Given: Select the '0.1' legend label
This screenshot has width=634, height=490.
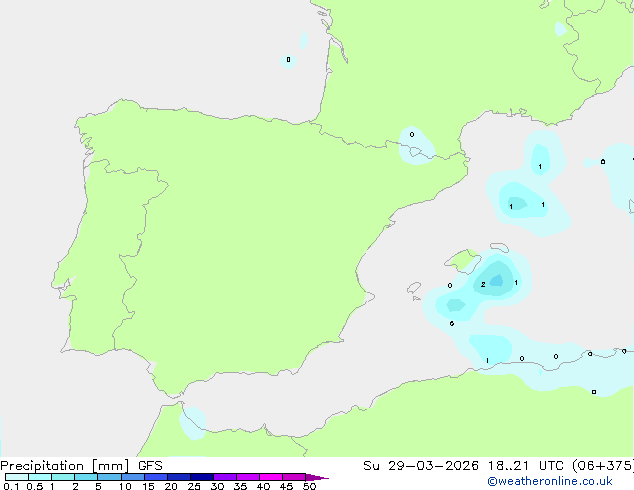Looking at the screenshot, I should click(11, 486).
